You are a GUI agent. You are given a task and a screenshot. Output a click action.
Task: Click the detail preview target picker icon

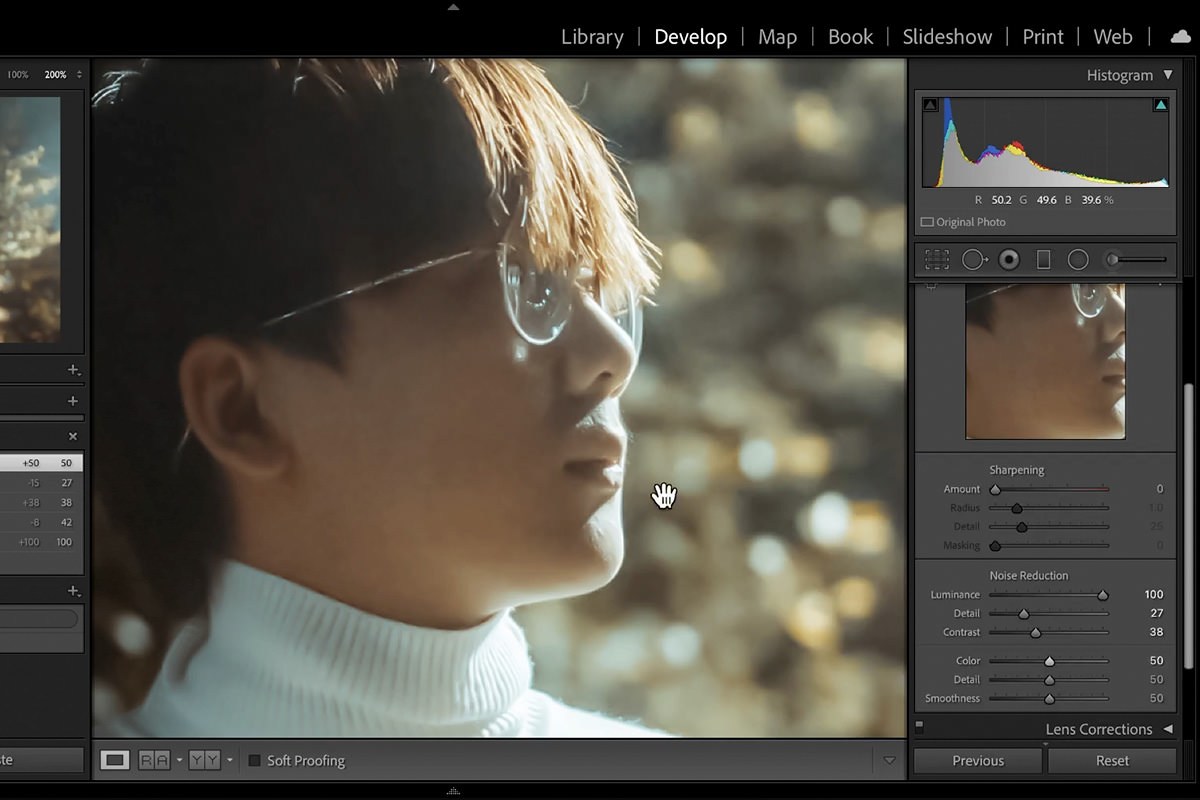[931, 286]
